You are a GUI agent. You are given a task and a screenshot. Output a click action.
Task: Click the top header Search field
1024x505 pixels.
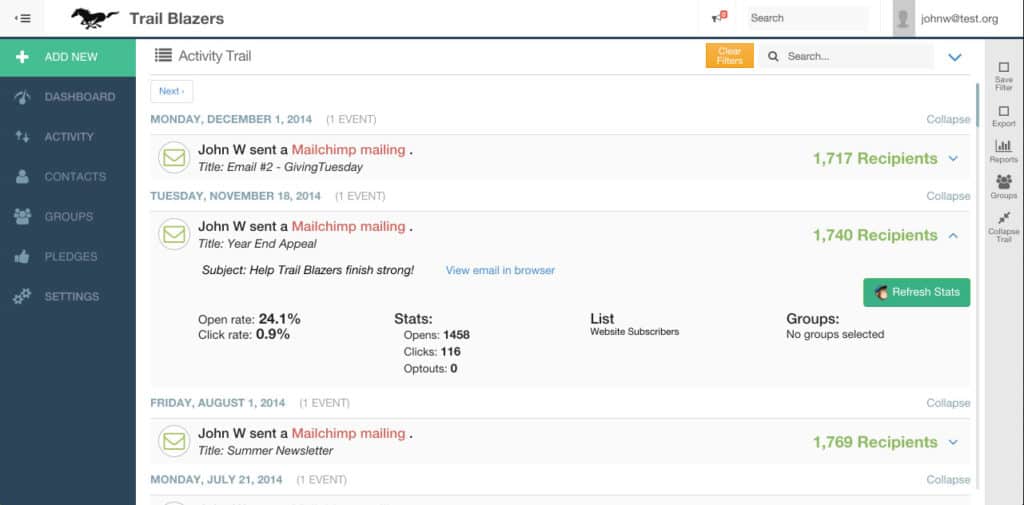click(808, 18)
